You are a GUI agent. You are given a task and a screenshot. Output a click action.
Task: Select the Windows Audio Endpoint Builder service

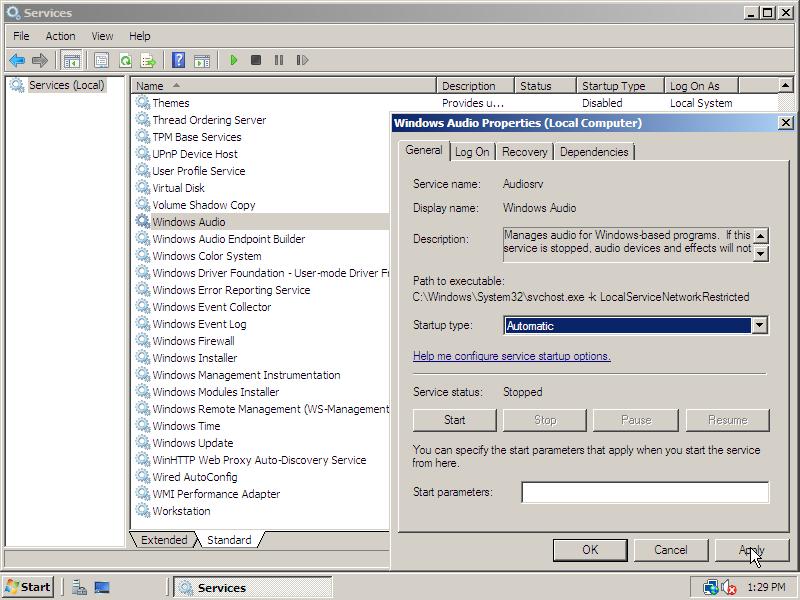[x=229, y=239]
